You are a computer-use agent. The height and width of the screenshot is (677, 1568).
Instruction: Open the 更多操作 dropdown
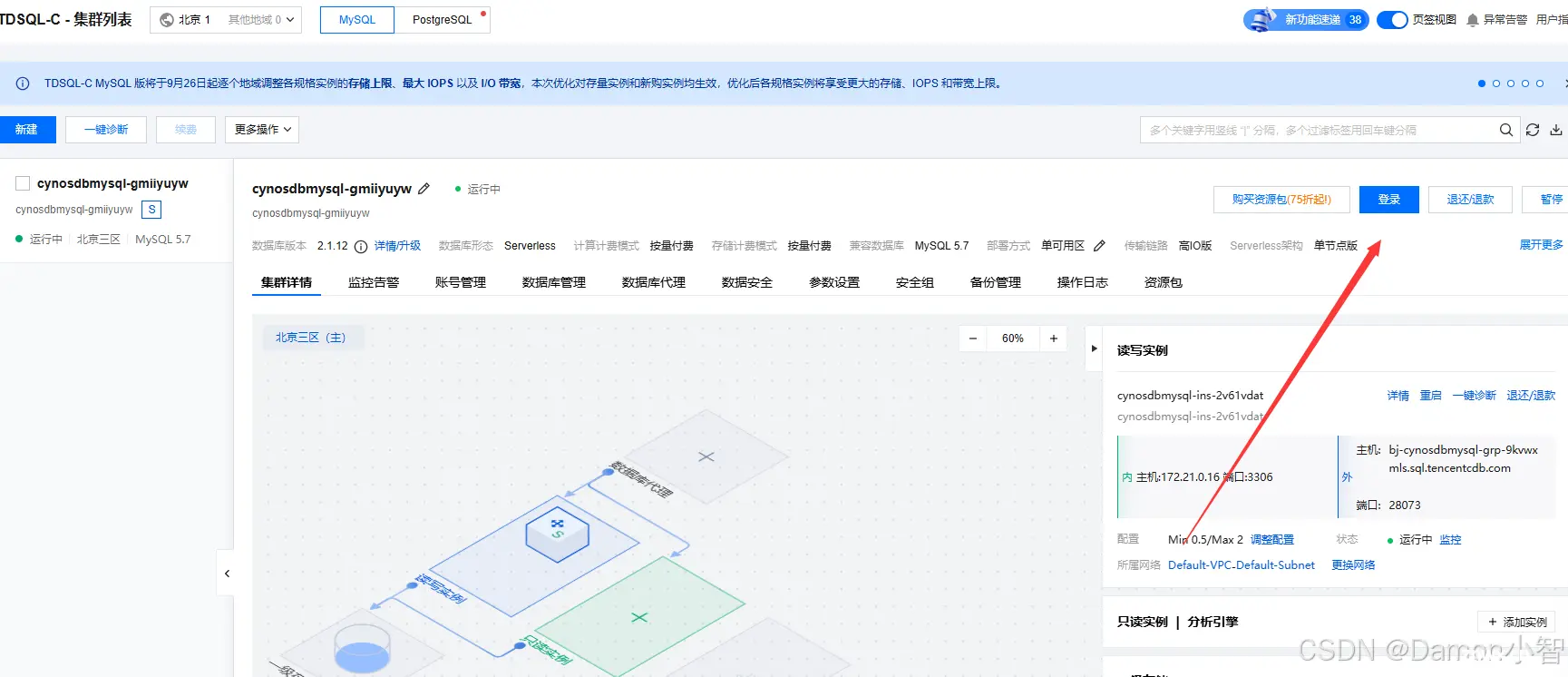(x=262, y=130)
